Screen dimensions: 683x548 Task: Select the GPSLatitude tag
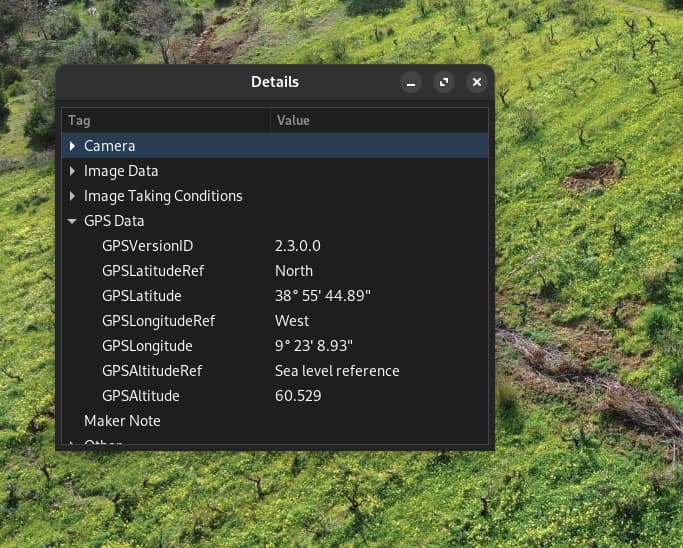[x=142, y=296]
